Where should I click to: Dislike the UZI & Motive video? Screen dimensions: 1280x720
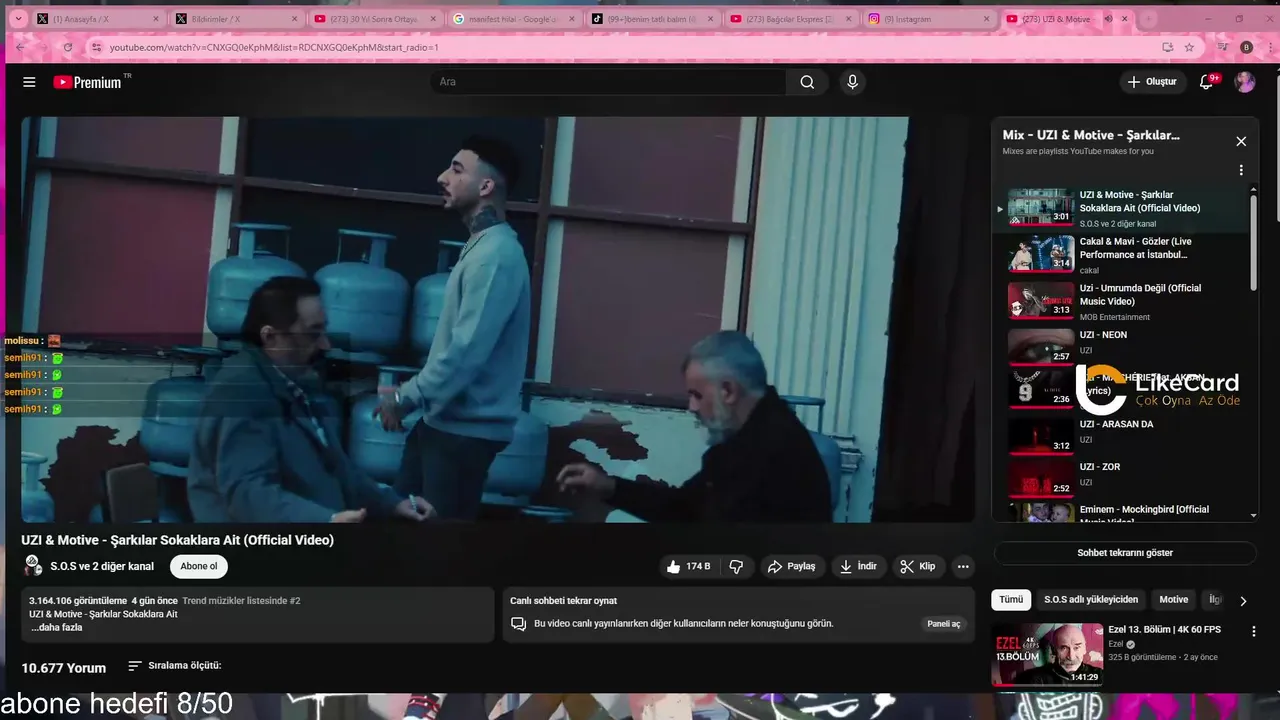[x=736, y=566]
